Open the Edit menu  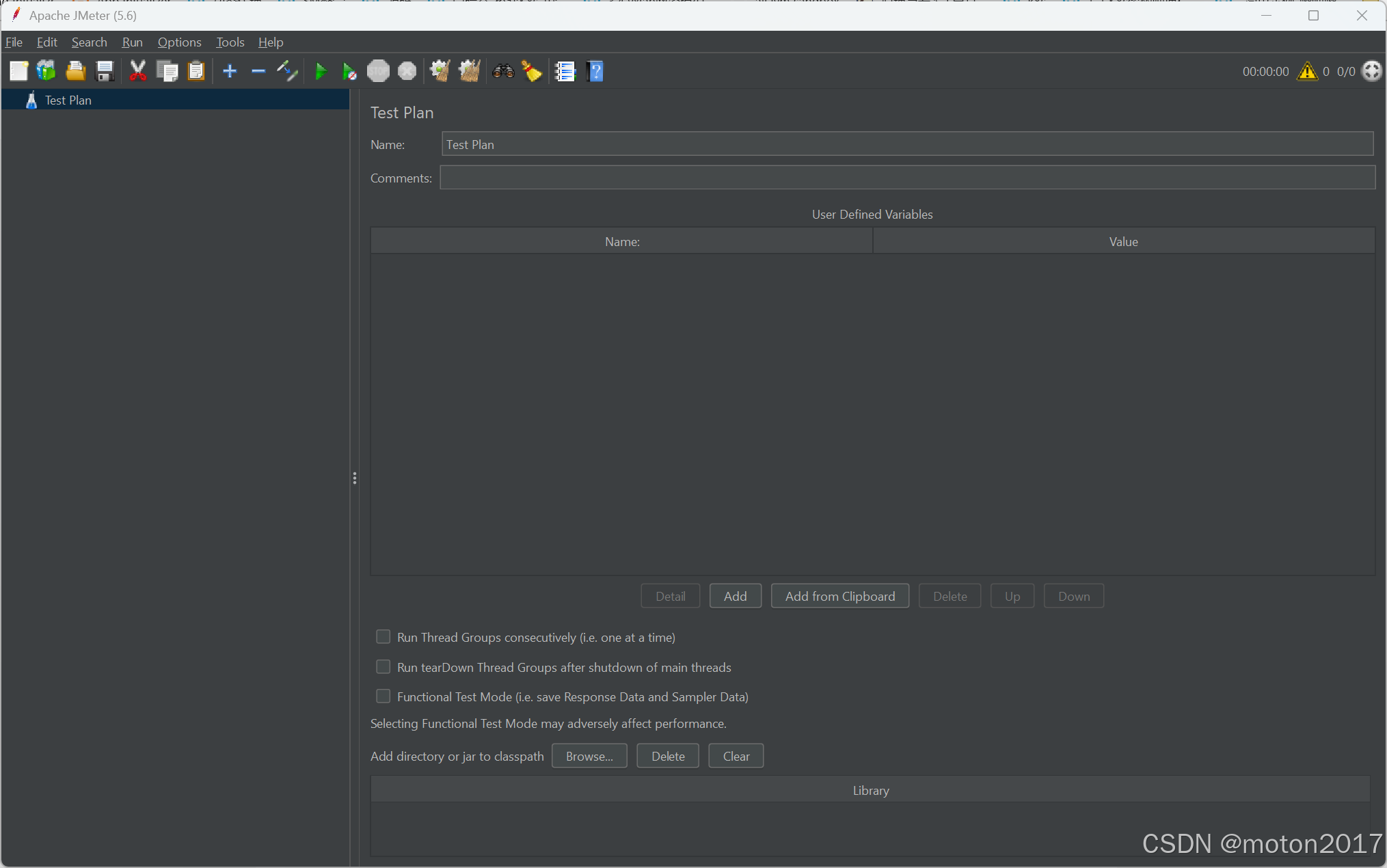pos(46,42)
